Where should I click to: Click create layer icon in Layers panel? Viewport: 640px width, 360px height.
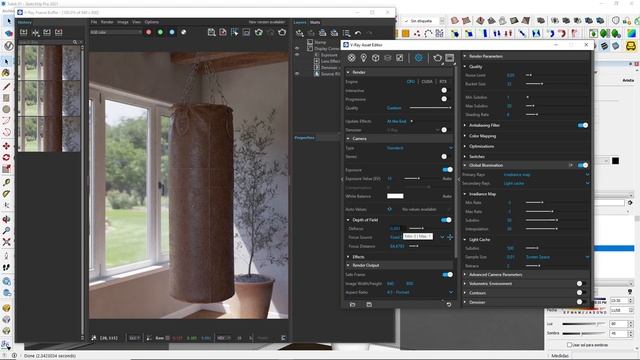(x=300, y=33)
